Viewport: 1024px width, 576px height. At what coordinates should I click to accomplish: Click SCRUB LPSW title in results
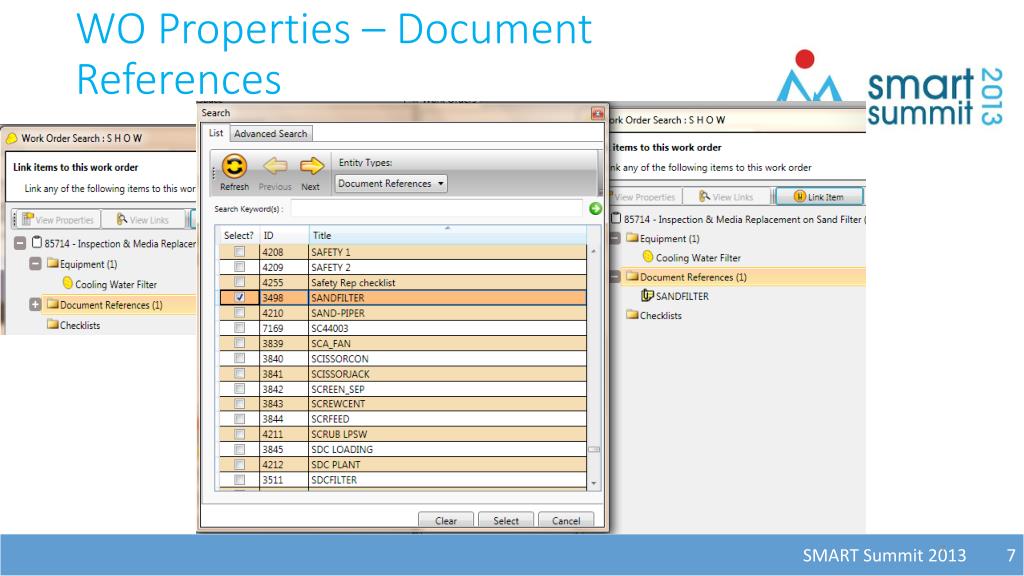[x=339, y=434]
